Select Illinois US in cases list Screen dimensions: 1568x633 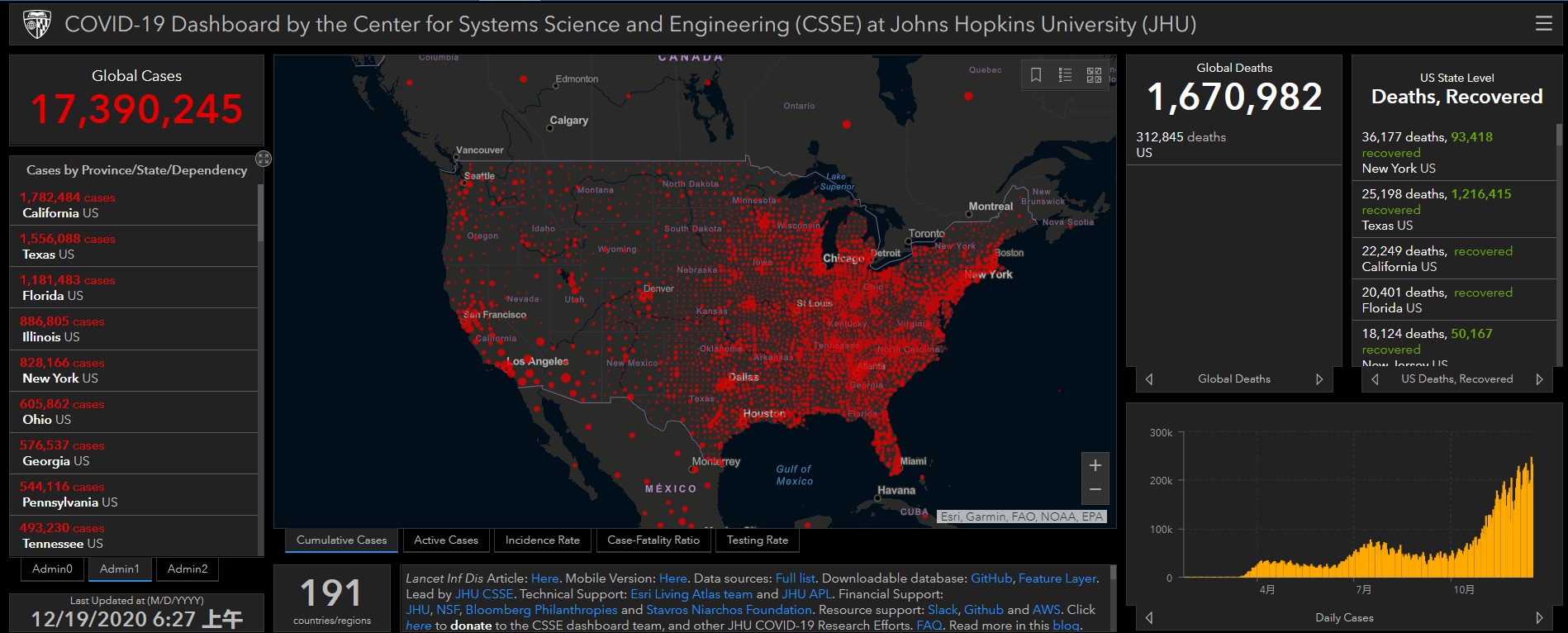(134, 329)
